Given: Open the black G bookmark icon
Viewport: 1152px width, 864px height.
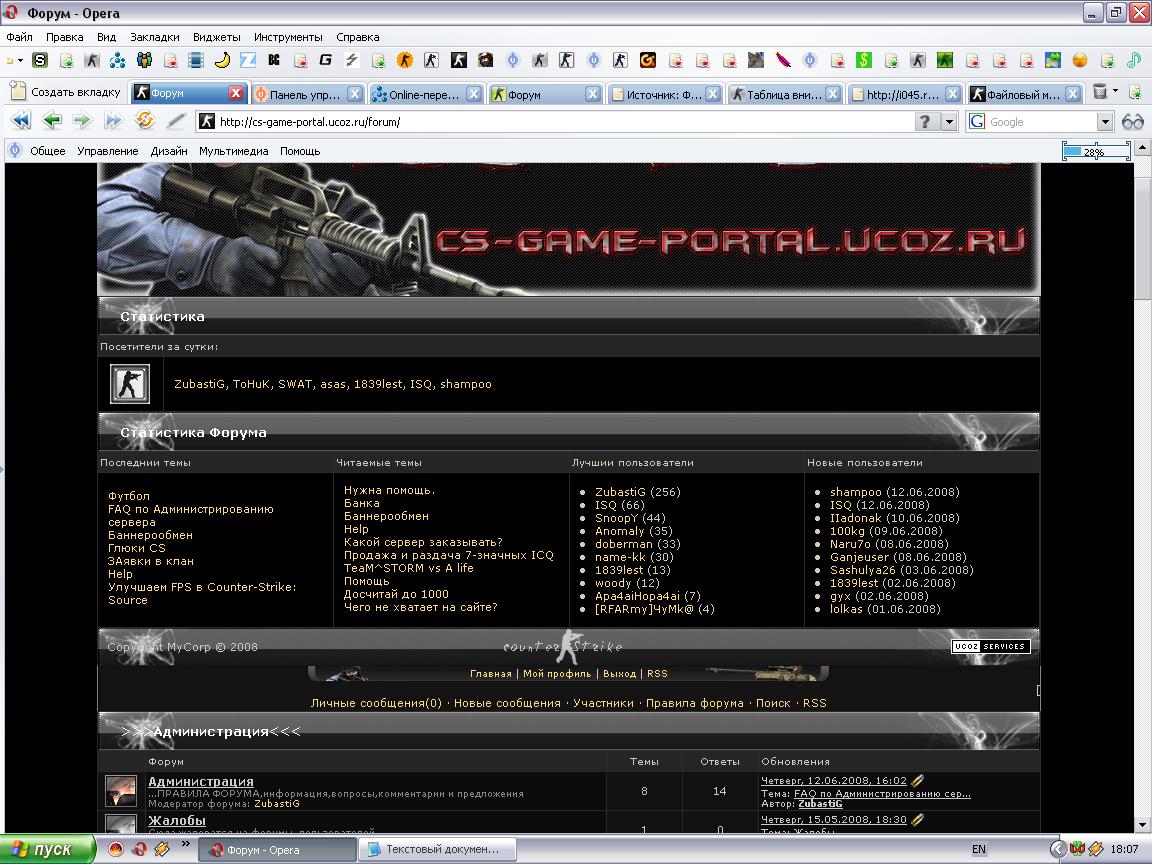Looking at the screenshot, I should click(325, 60).
